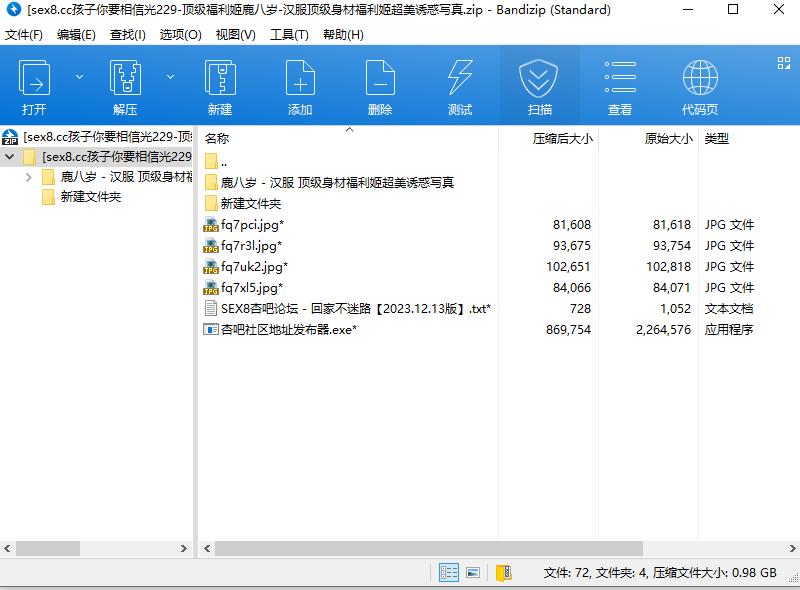Sort by 类型 column header
The image size is (800, 590).
(x=716, y=138)
